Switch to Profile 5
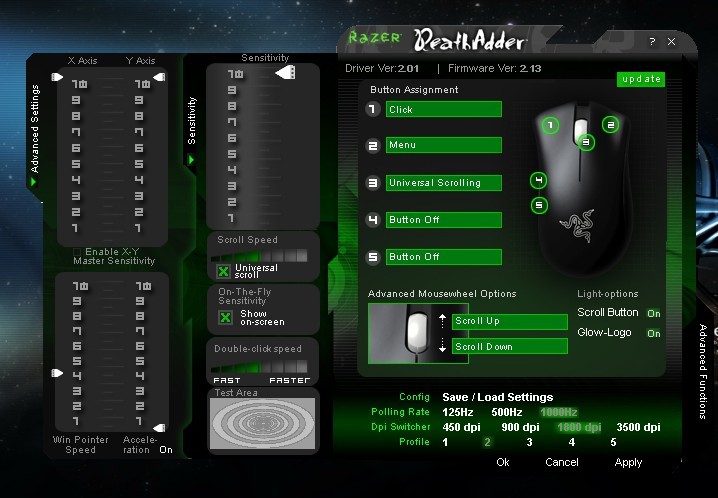Screen dimensions: 718x498 click(613, 442)
